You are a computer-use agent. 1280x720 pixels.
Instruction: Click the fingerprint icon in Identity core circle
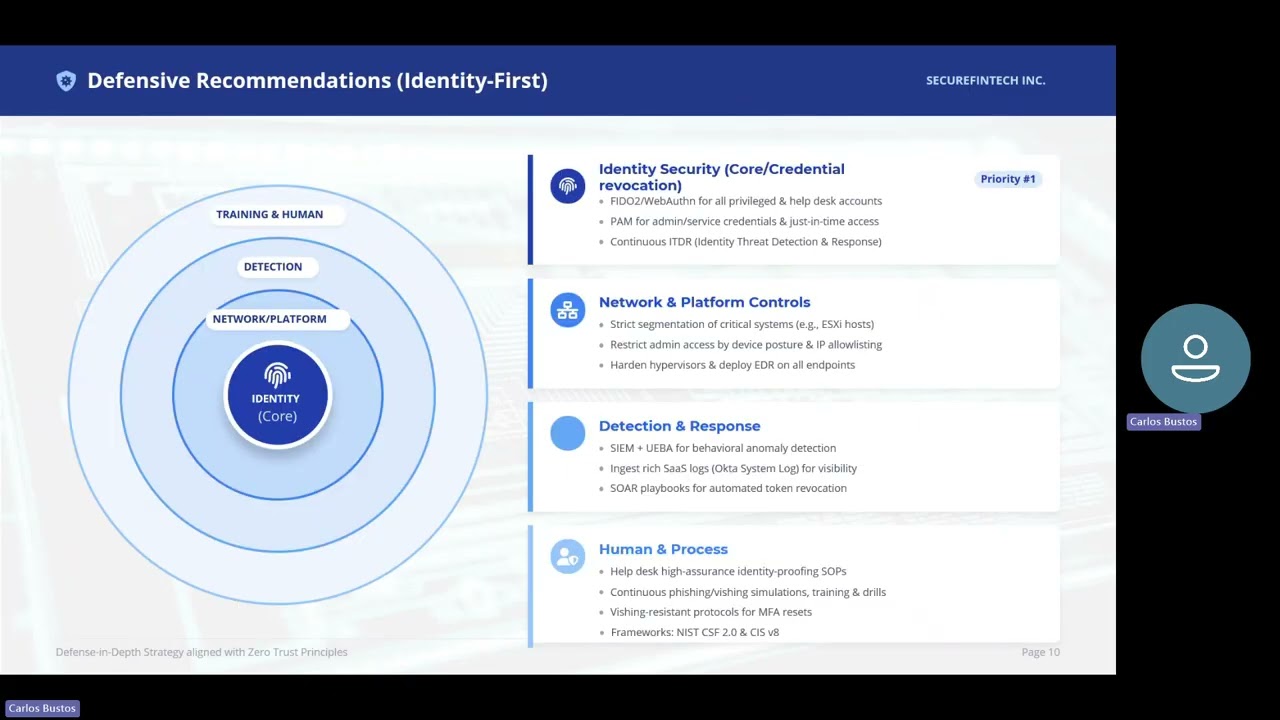(277, 376)
